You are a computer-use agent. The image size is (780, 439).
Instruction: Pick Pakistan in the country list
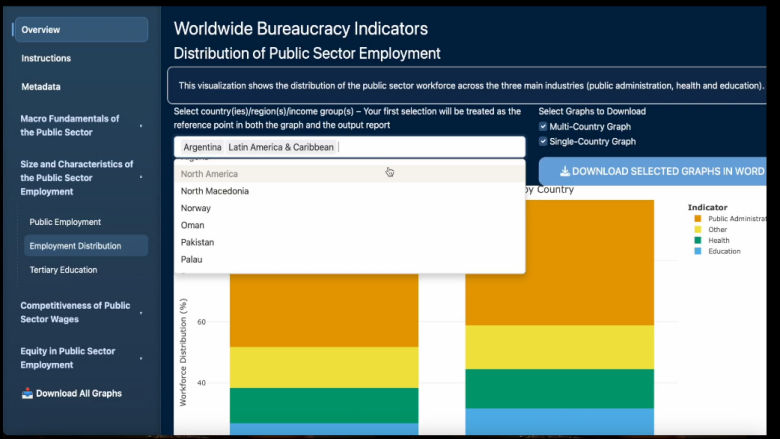197,242
